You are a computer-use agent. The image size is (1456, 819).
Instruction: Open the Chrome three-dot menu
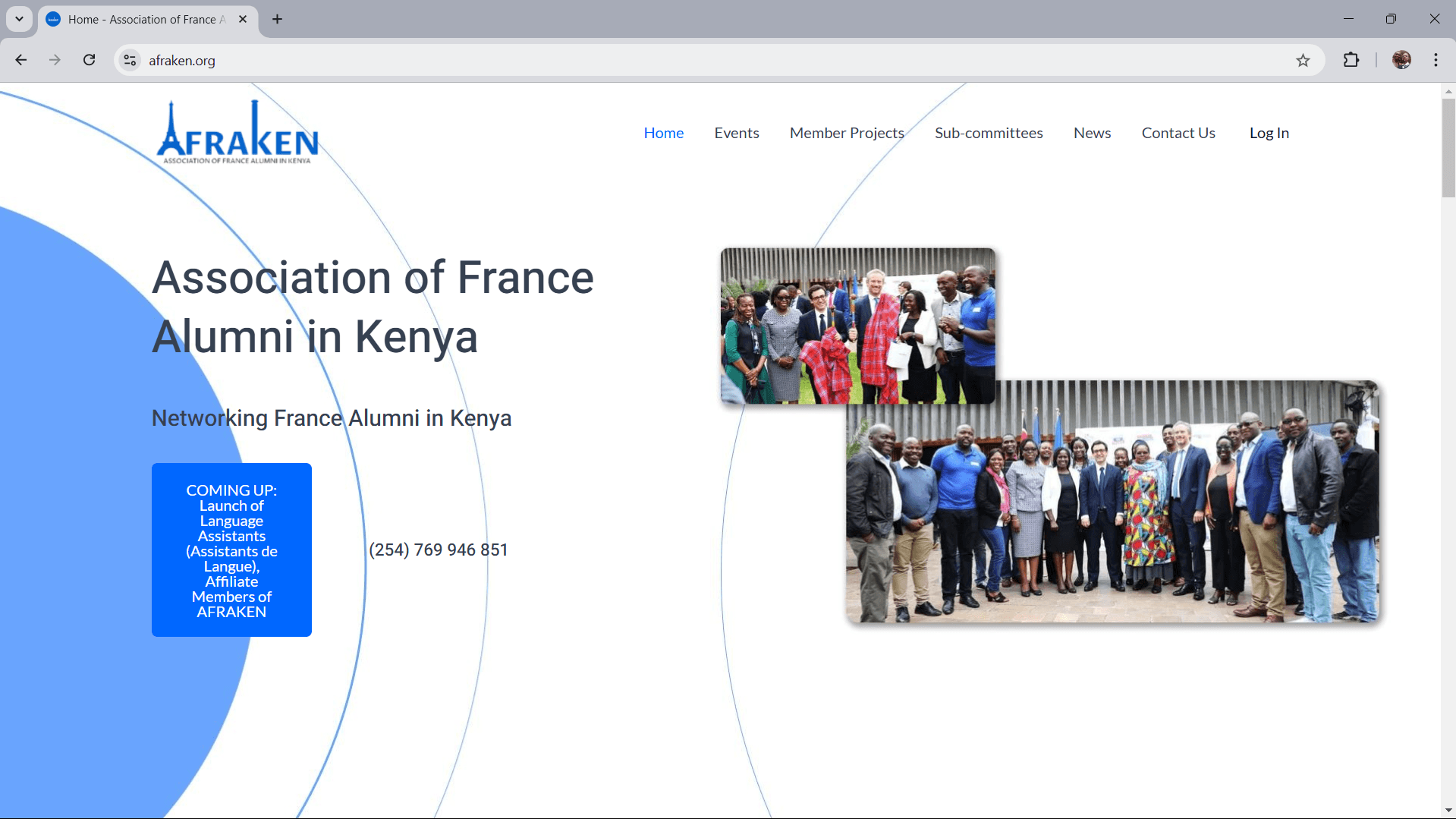tap(1436, 60)
